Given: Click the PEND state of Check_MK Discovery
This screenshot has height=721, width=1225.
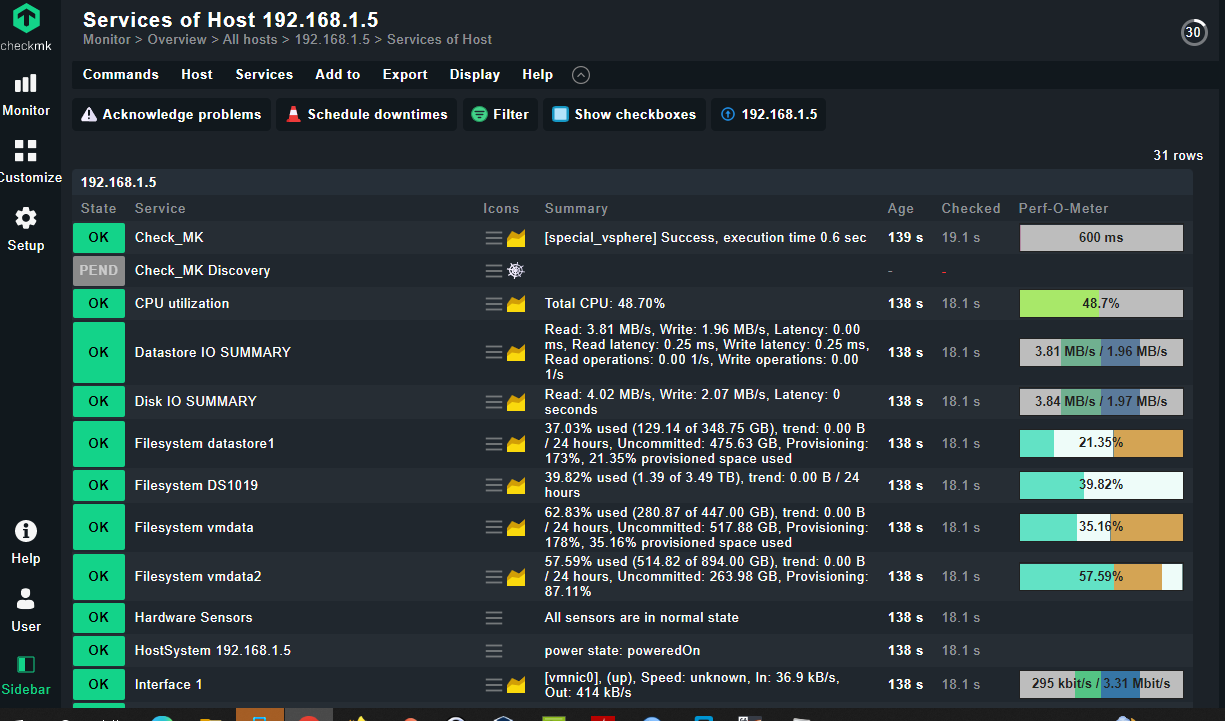Looking at the screenshot, I should 99,271.
